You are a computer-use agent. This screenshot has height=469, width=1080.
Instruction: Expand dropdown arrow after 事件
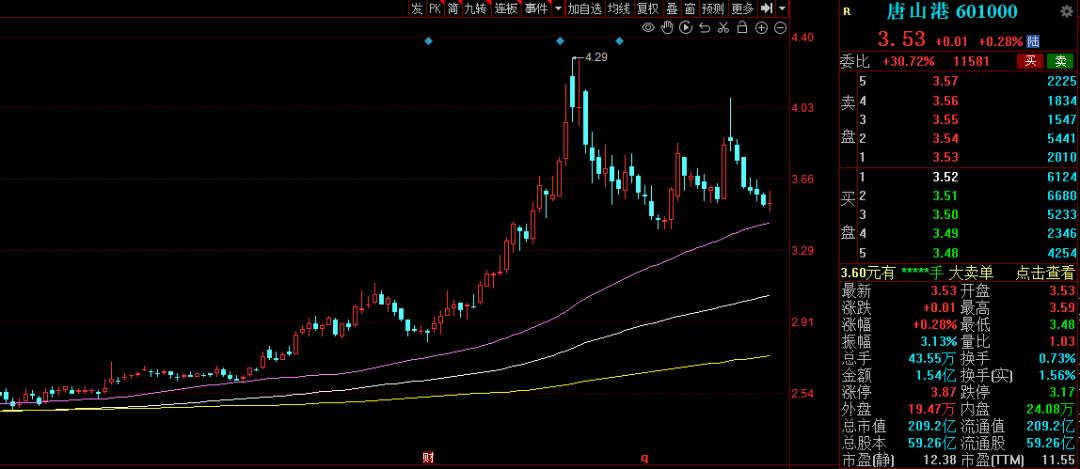(558, 8)
